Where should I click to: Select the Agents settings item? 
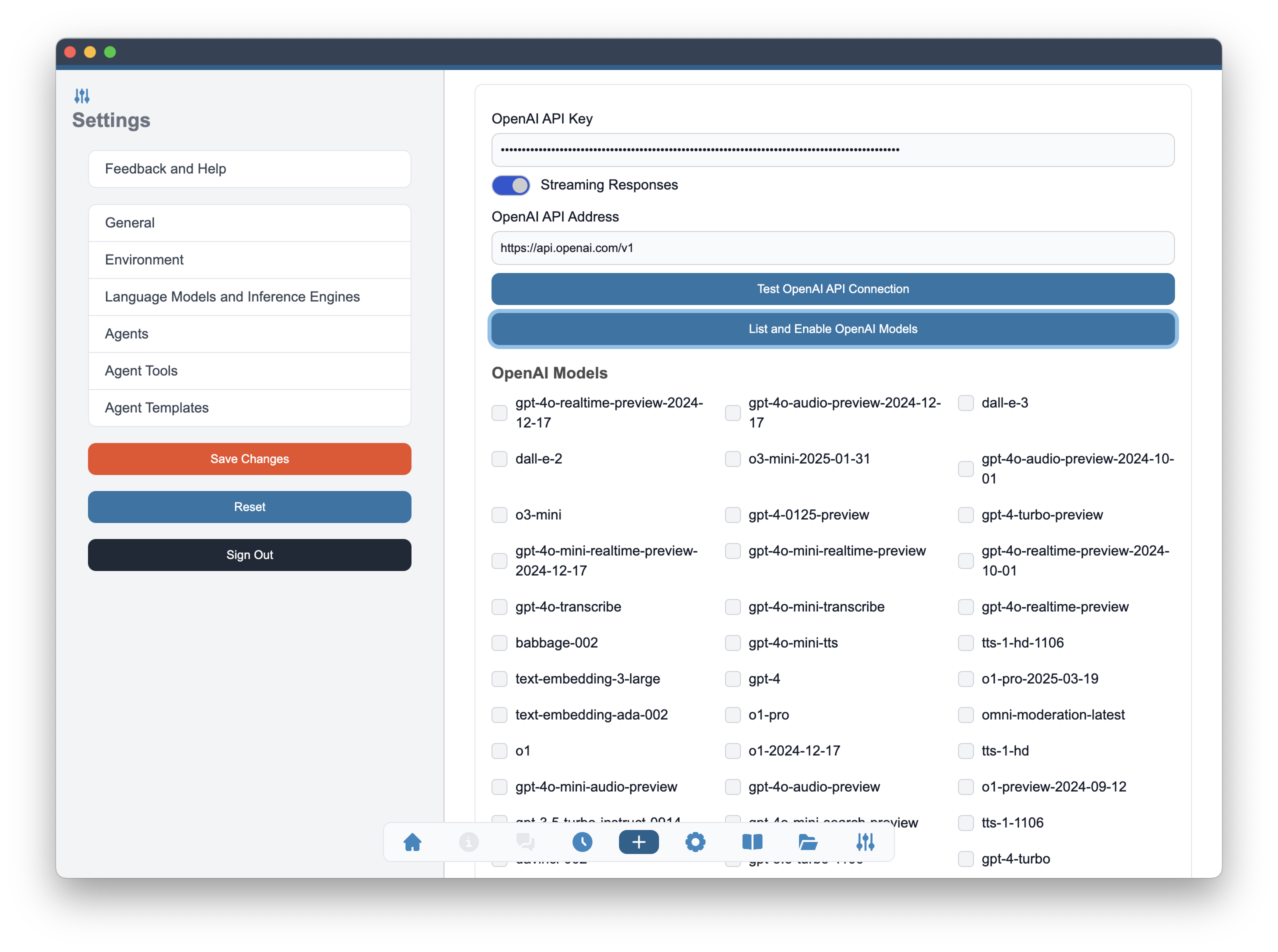[249, 333]
